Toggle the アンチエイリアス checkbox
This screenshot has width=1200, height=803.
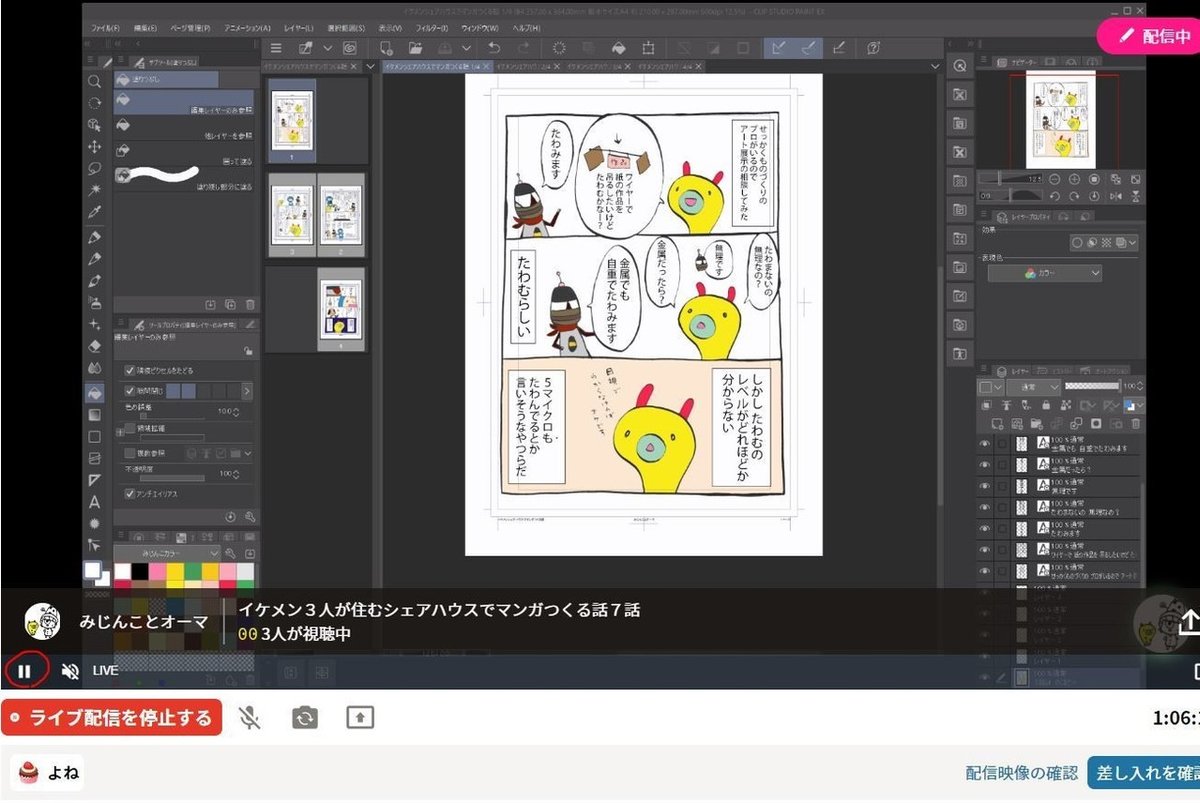click(130, 493)
